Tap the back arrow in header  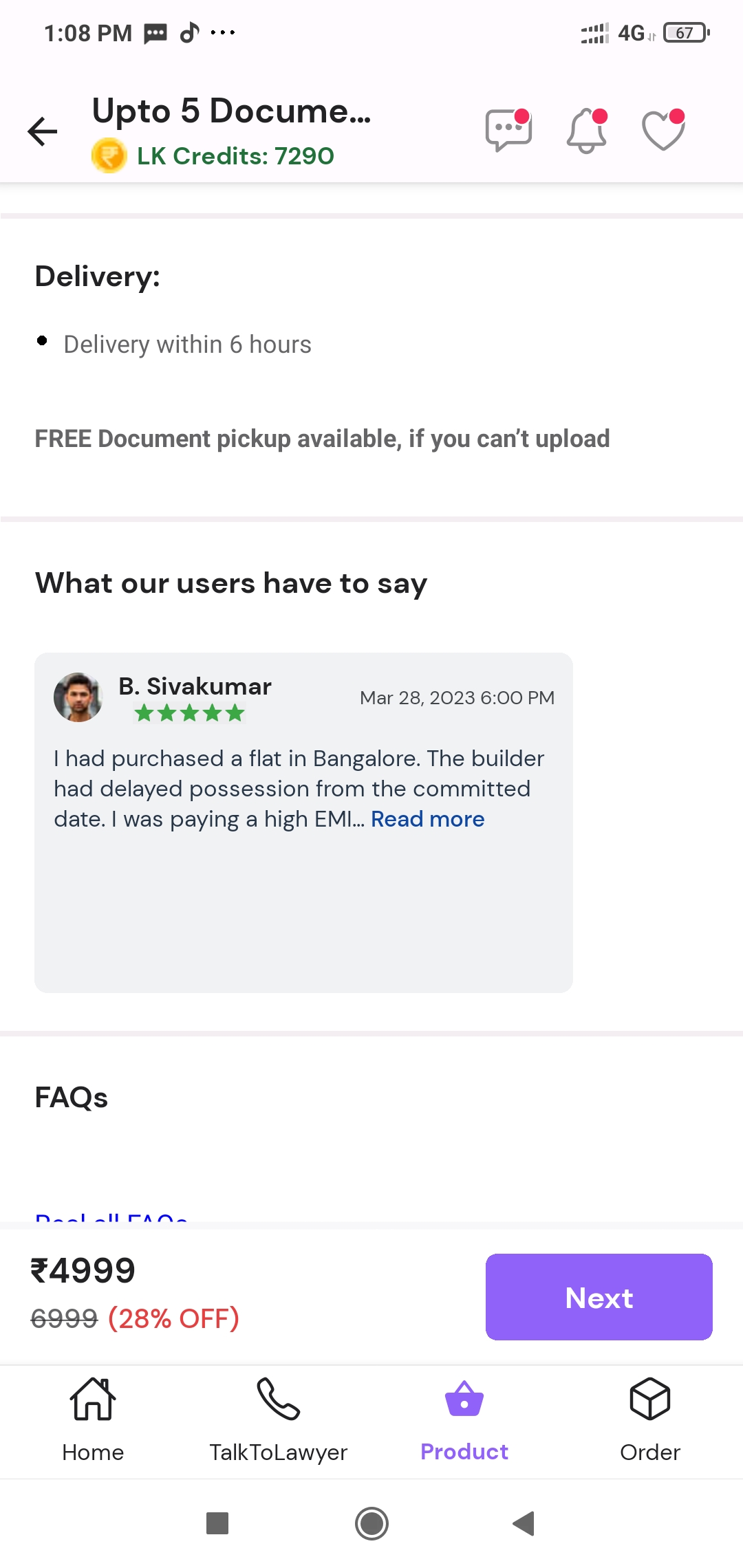(43, 131)
